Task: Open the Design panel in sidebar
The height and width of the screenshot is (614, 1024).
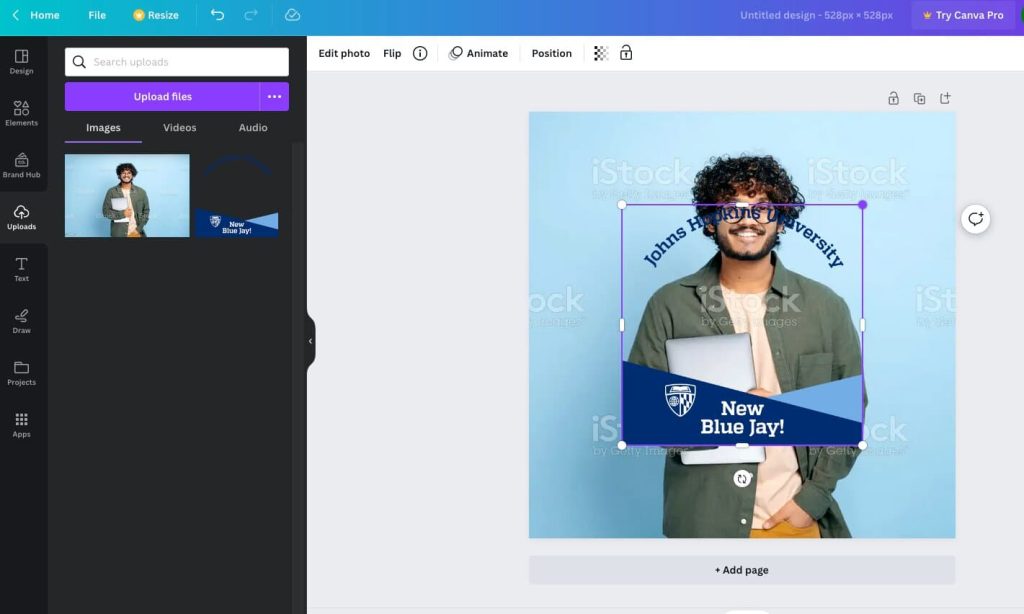Action: coord(22,62)
